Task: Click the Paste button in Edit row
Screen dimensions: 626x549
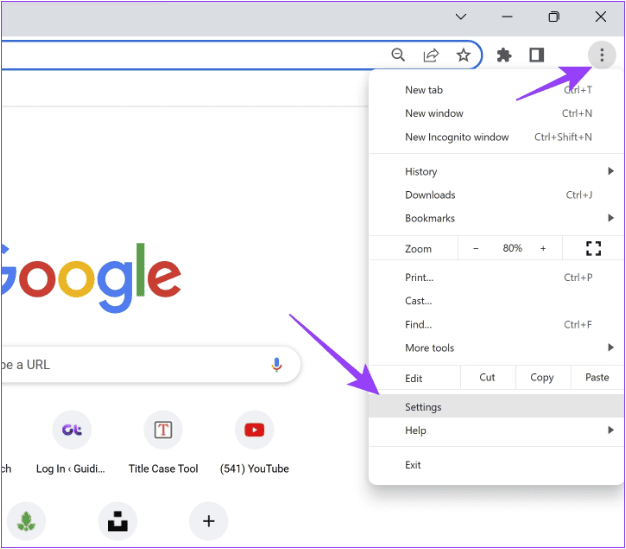Action: [x=597, y=377]
